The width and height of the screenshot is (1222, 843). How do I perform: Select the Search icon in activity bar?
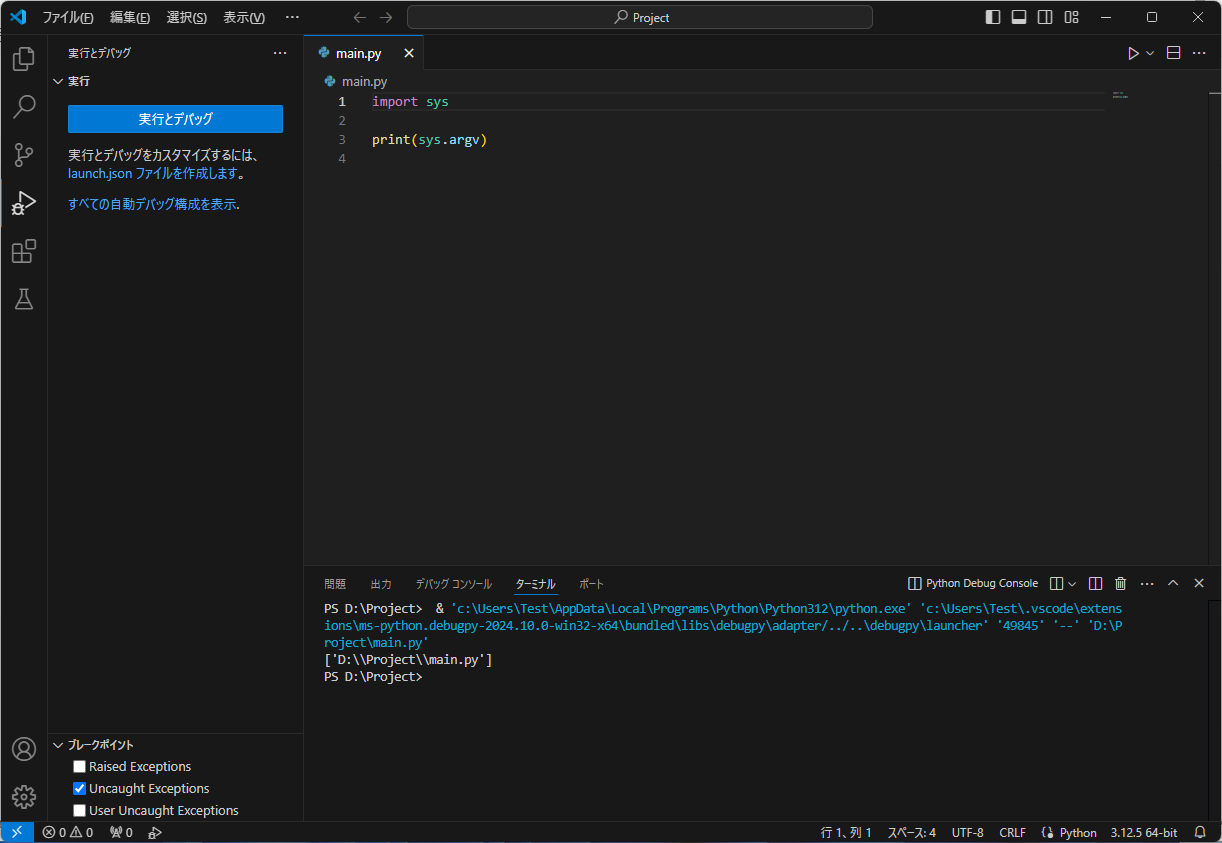23,107
